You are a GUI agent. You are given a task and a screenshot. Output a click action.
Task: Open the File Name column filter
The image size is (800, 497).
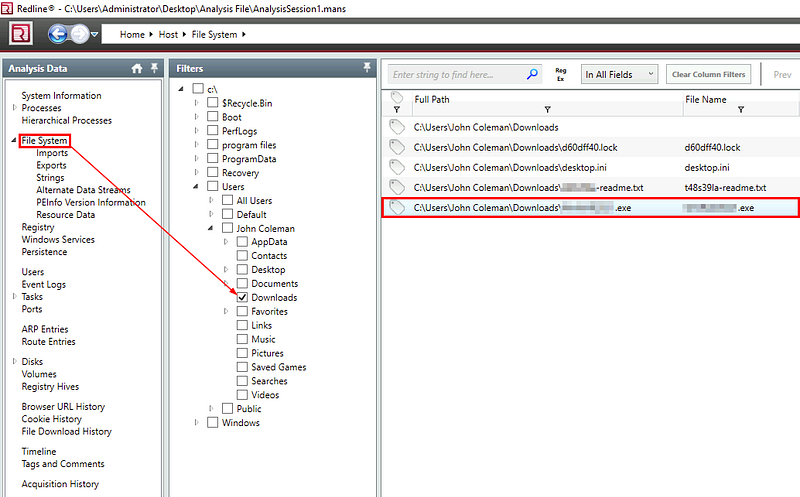coord(741,109)
